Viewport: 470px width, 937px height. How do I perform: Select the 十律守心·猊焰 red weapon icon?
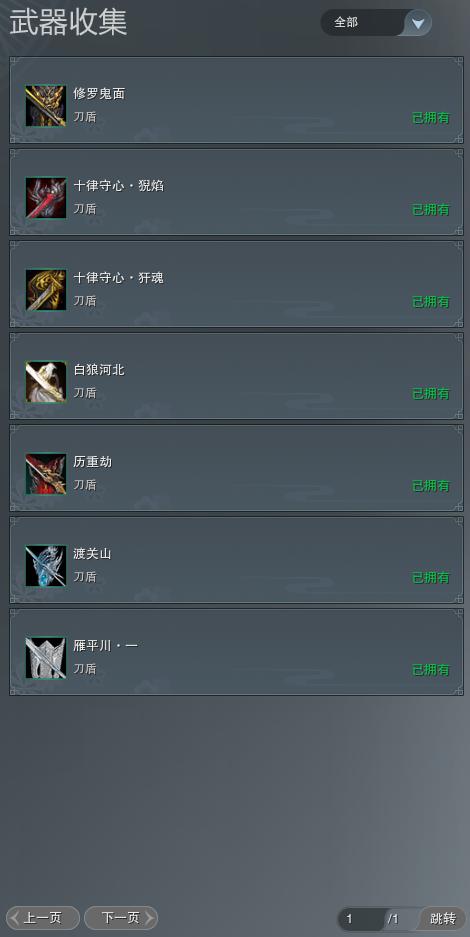click(45, 198)
